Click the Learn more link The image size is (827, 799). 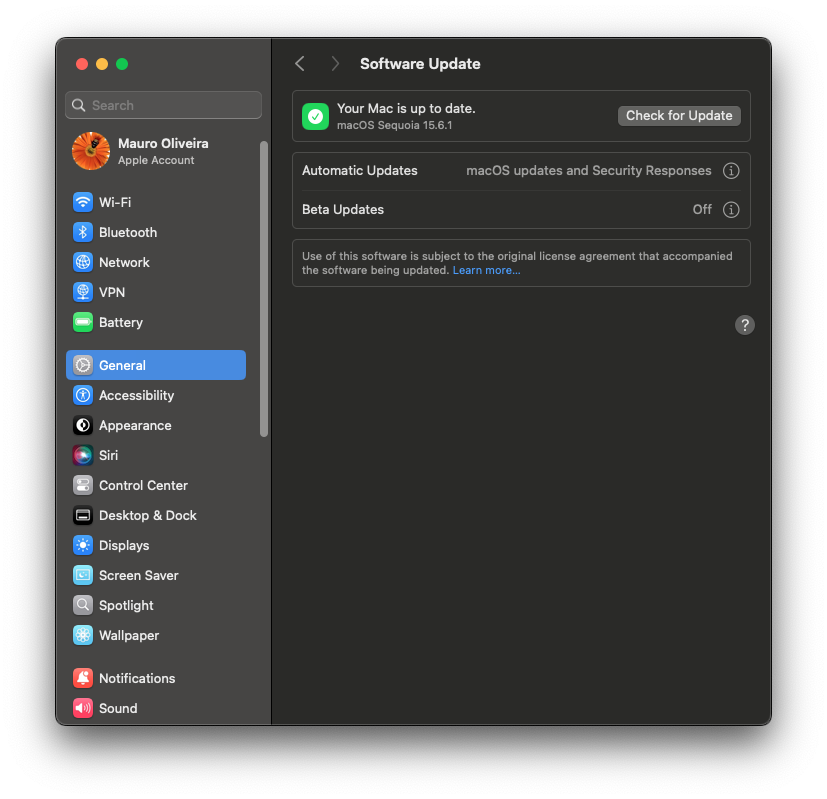[486, 270]
